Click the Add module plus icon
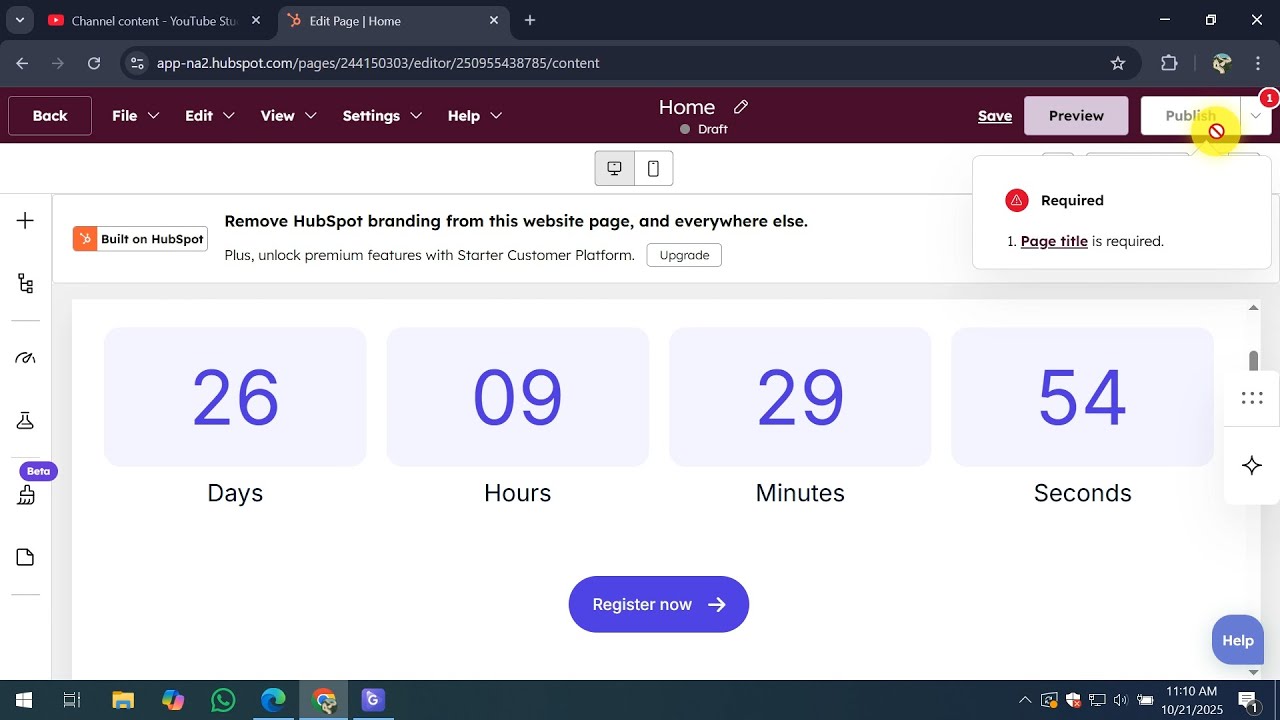 pyautogui.click(x=26, y=221)
